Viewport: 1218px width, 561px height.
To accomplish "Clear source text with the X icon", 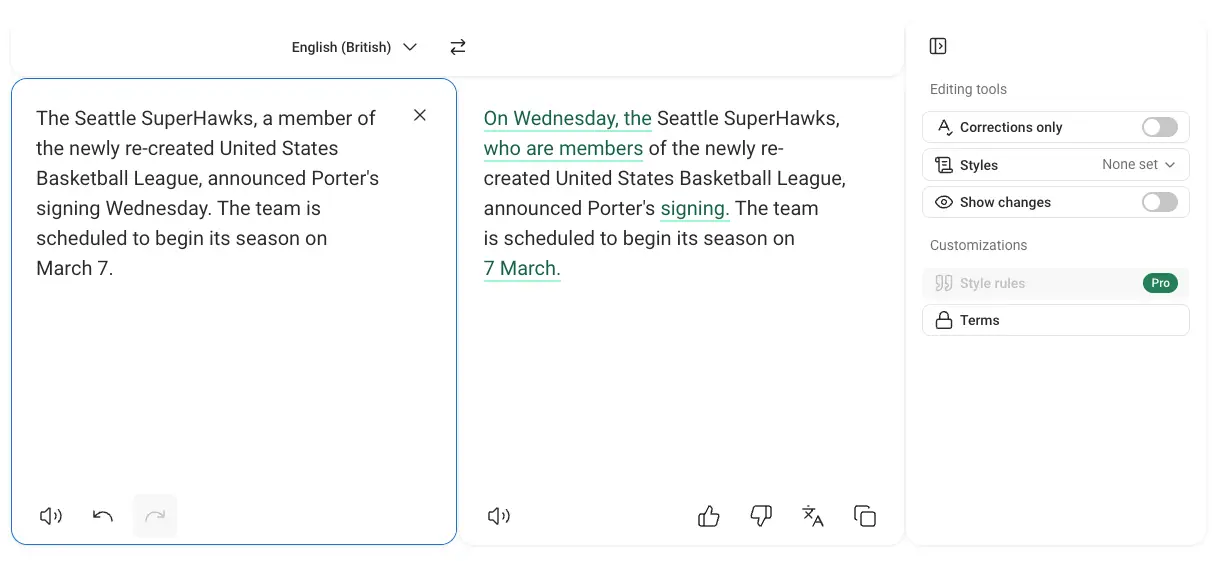I will coord(420,115).
